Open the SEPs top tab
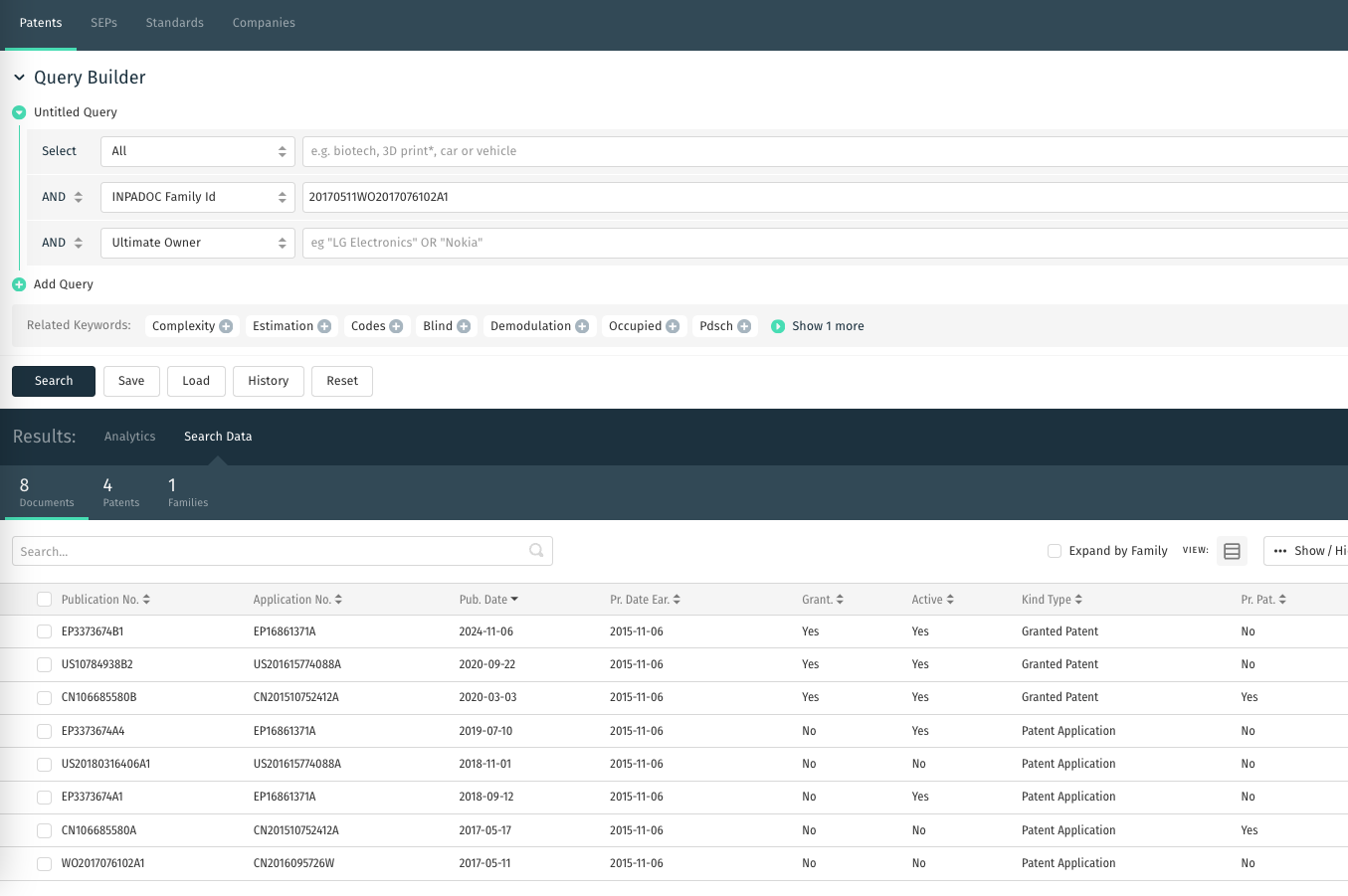 [x=103, y=23]
